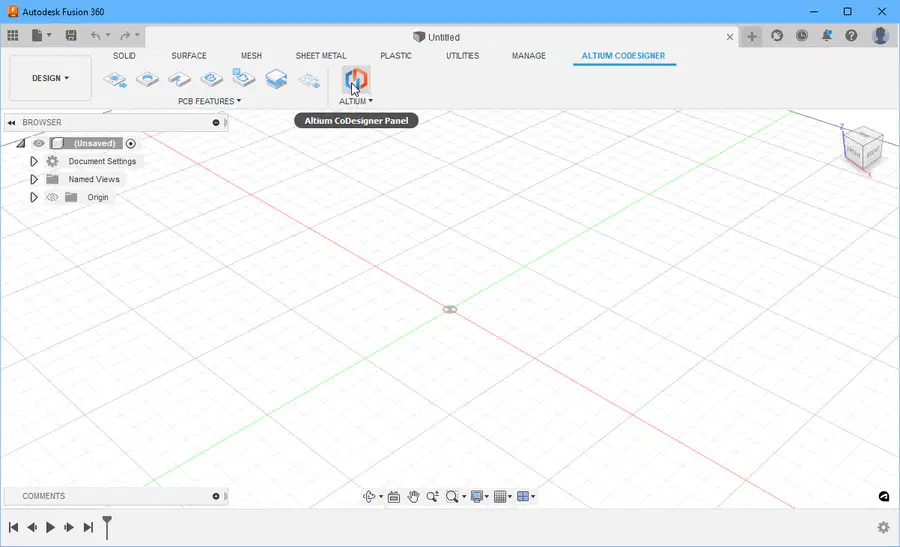900x547 pixels.
Task: Switch to the UTILITIES tab
Action: (463, 56)
